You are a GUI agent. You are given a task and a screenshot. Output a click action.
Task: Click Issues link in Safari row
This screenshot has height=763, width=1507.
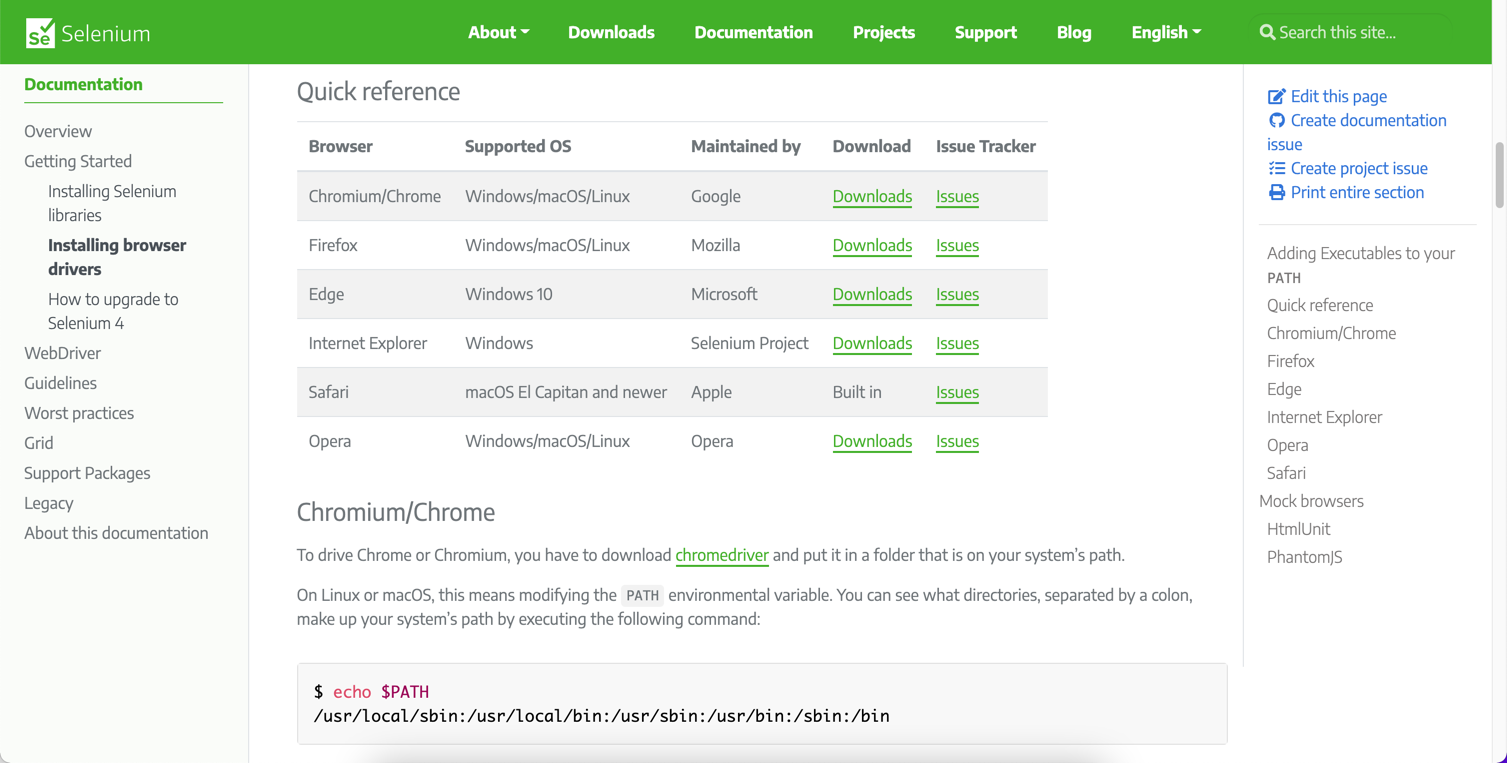click(957, 392)
